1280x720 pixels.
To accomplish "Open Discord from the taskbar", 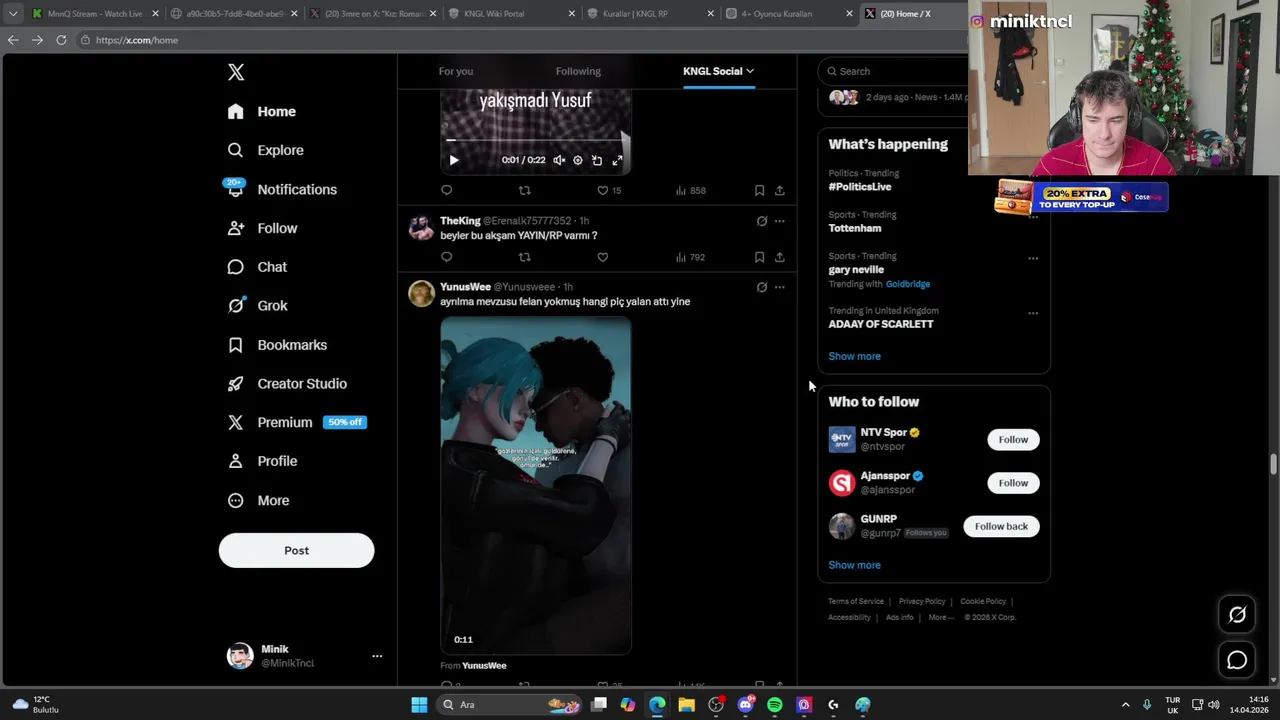I will 745,705.
